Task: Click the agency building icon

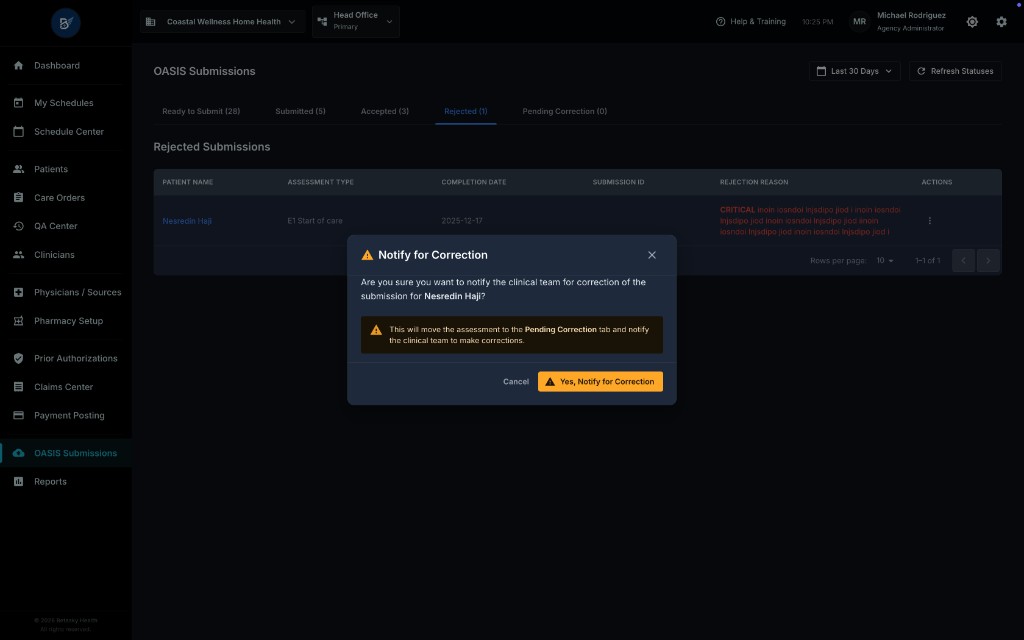Action: pos(150,22)
